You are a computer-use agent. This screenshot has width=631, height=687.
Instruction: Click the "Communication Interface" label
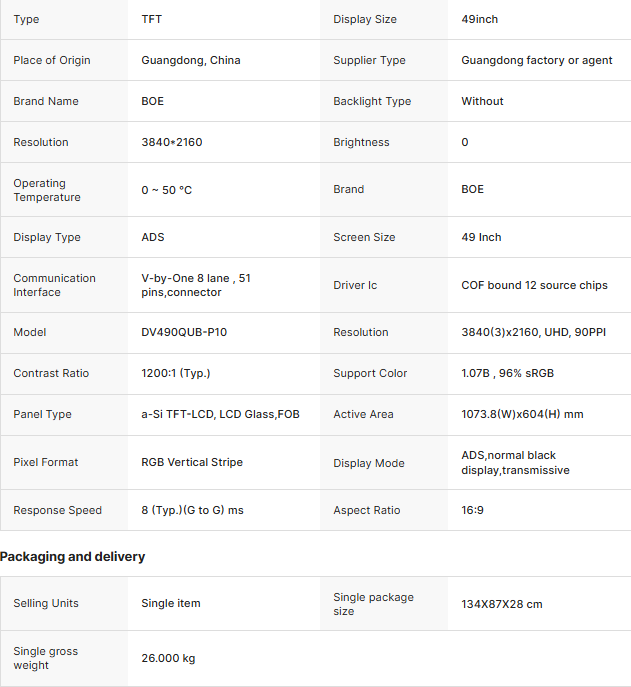tap(55, 285)
